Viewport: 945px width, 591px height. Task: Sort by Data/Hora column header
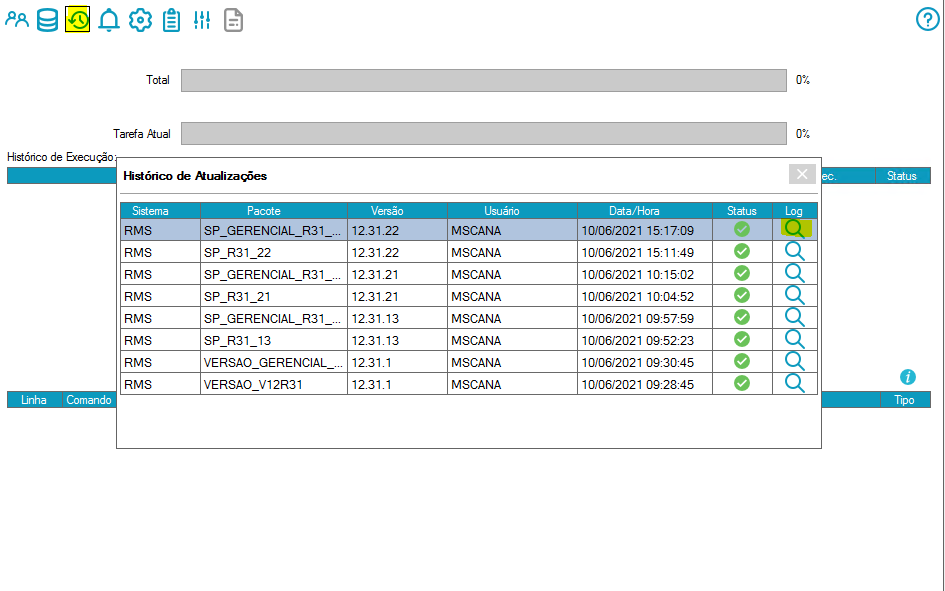(645, 211)
